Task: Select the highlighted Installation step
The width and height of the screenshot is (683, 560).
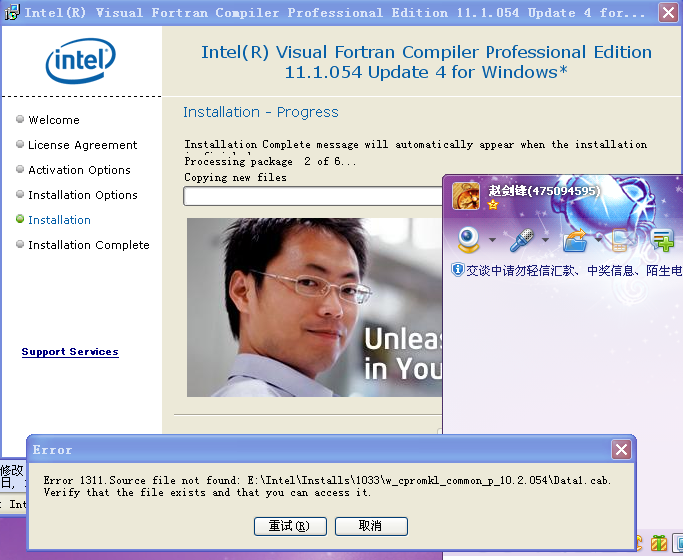Action: (59, 220)
